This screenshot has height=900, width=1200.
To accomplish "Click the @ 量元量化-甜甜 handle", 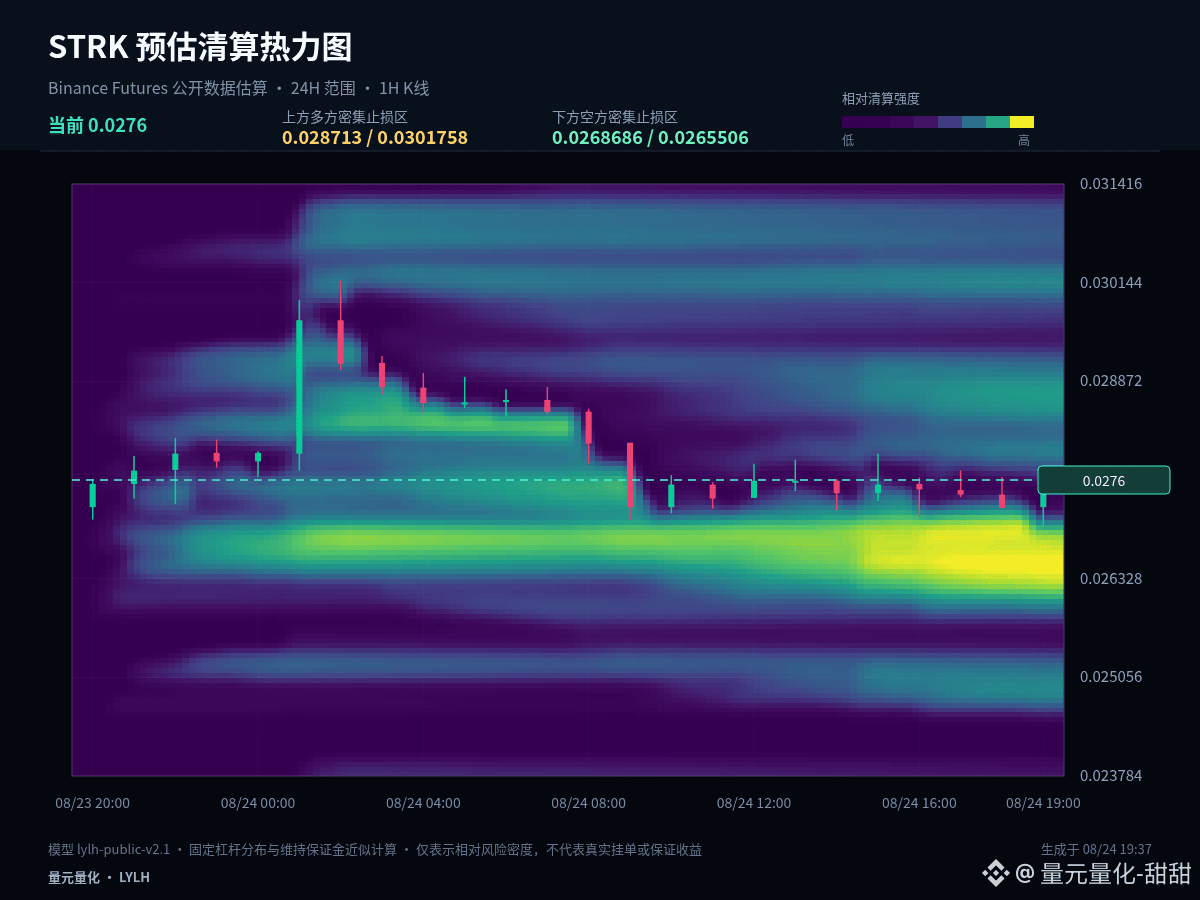I will pos(1104,873).
